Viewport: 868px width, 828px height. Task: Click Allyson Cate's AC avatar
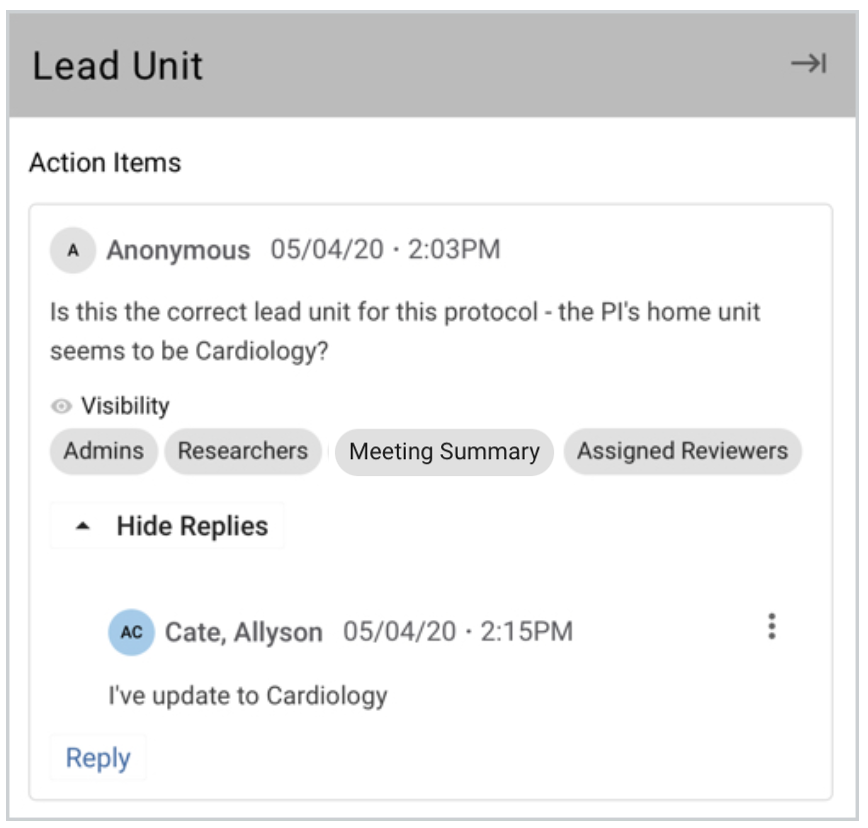click(x=131, y=632)
